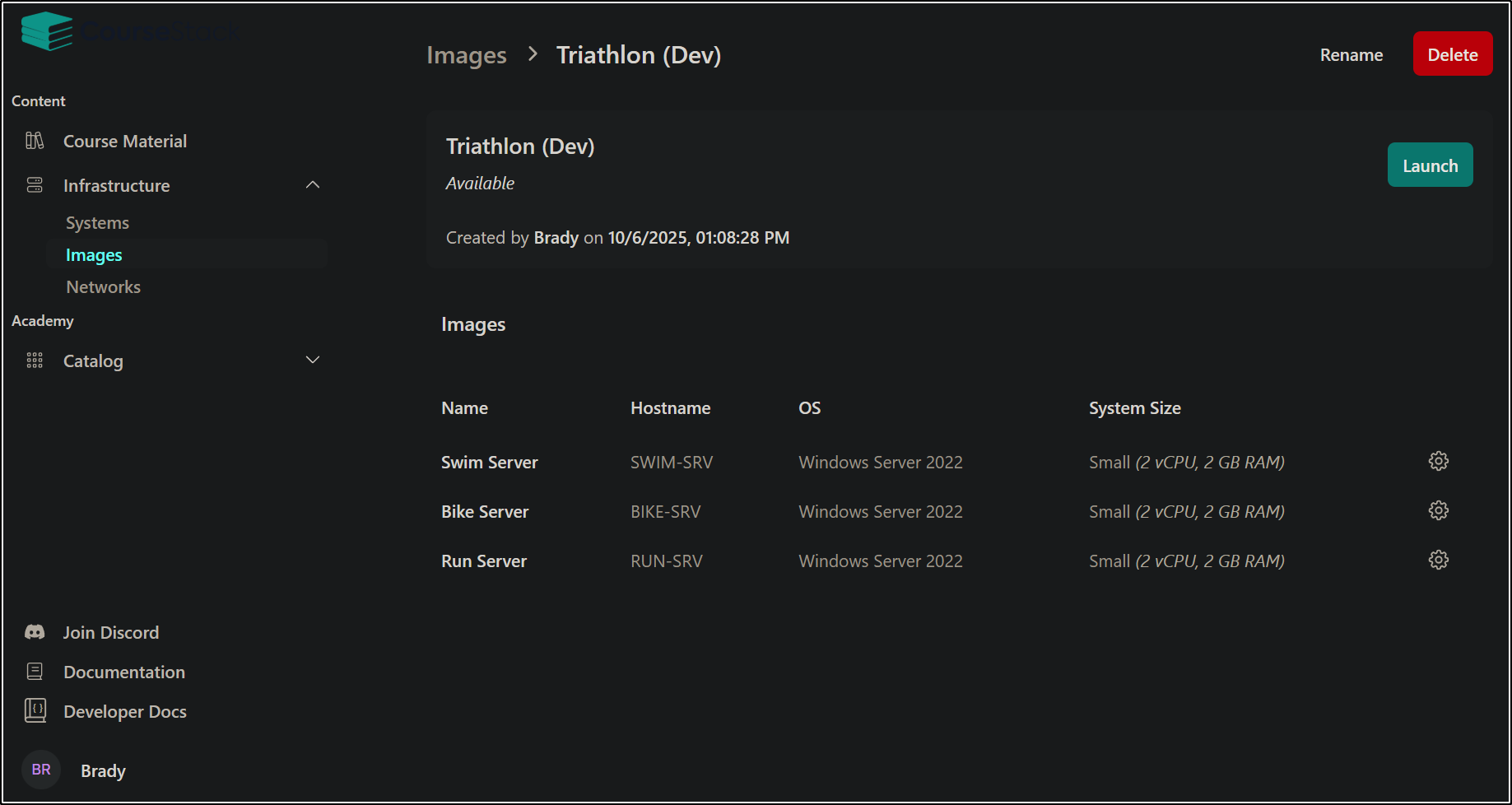
Task: Open Networks in the sidebar
Action: tap(103, 287)
